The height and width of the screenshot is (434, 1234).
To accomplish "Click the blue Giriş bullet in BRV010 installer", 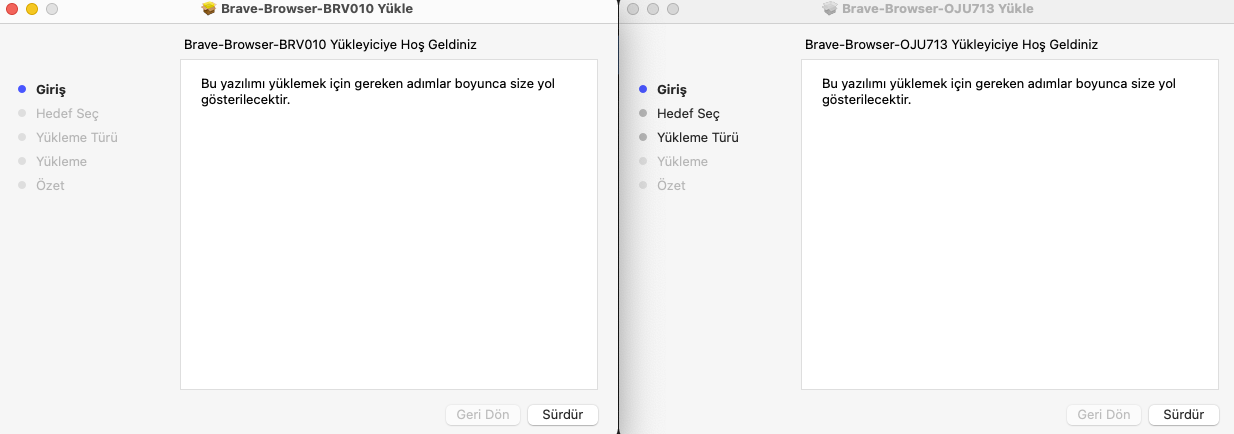I will 22,90.
